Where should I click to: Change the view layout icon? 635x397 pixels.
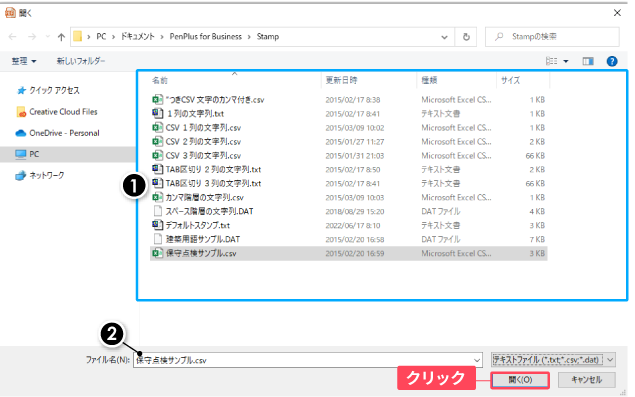click(552, 61)
